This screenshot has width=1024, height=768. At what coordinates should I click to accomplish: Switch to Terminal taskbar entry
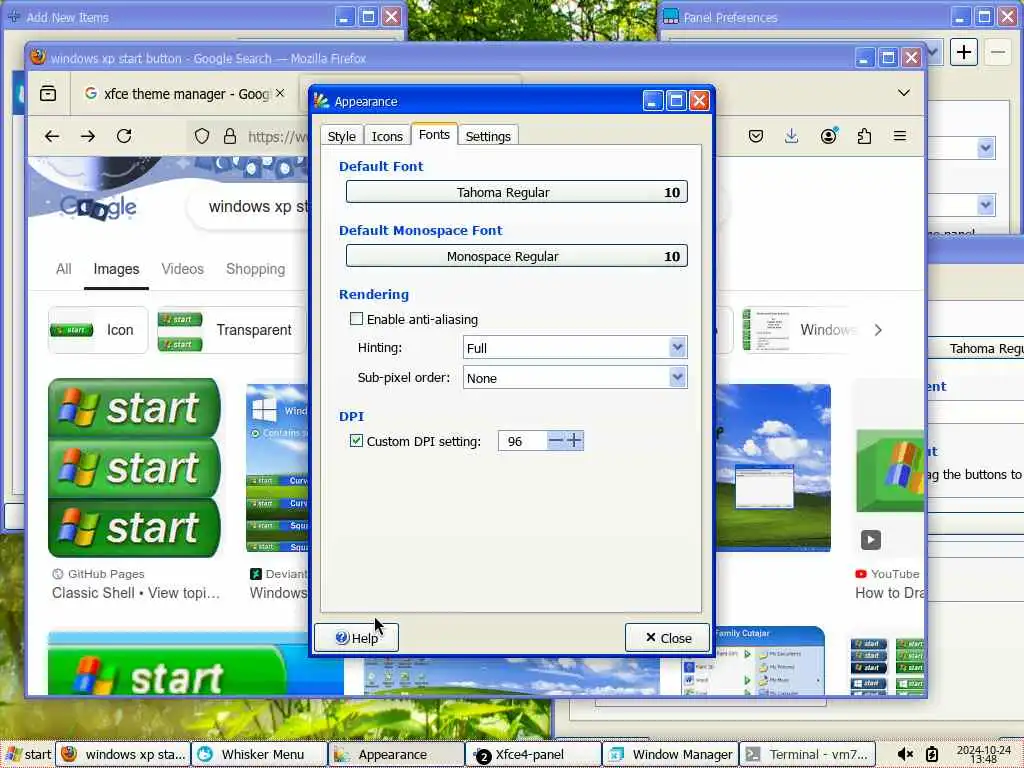click(x=807, y=754)
